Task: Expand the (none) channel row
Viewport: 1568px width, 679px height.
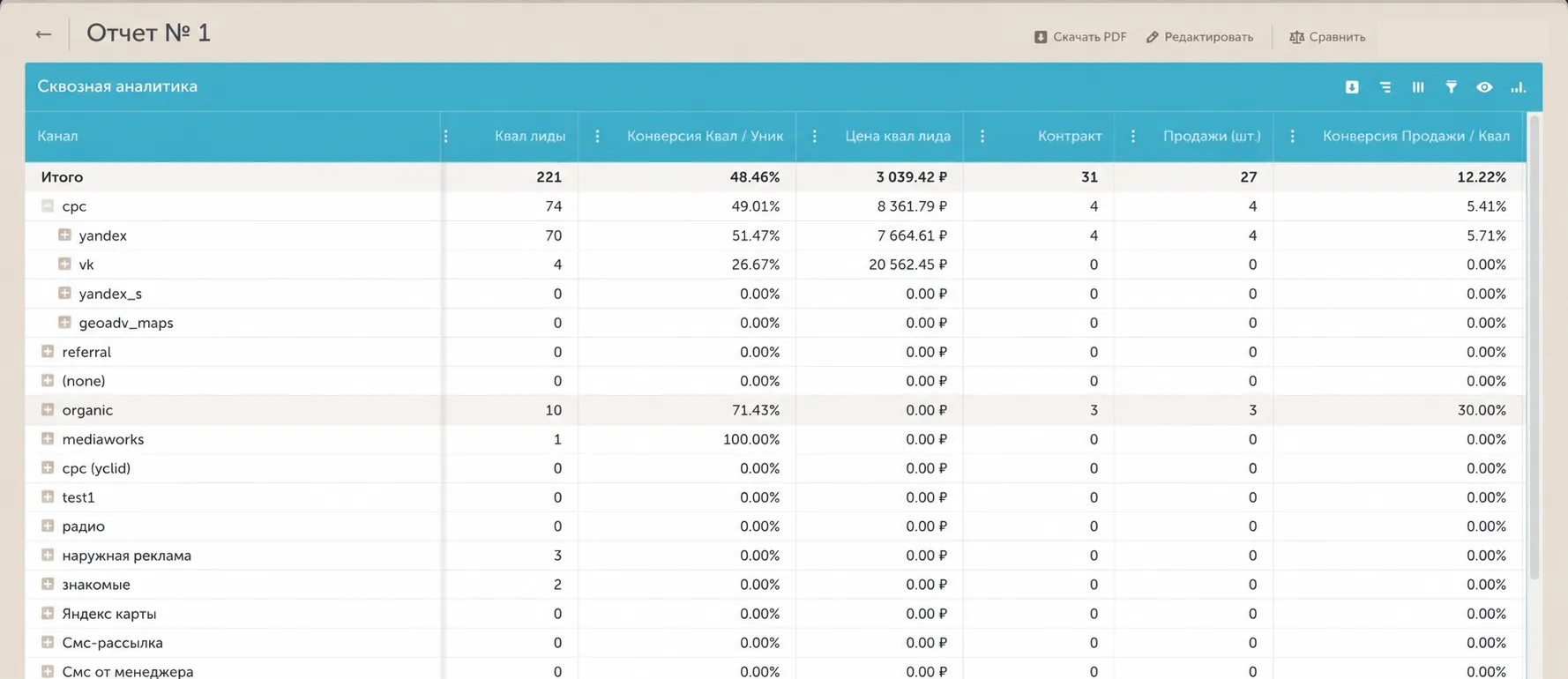Action: click(48, 380)
